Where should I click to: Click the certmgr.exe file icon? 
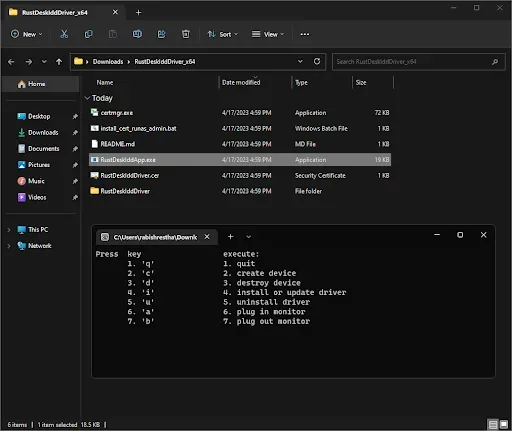[95, 112]
